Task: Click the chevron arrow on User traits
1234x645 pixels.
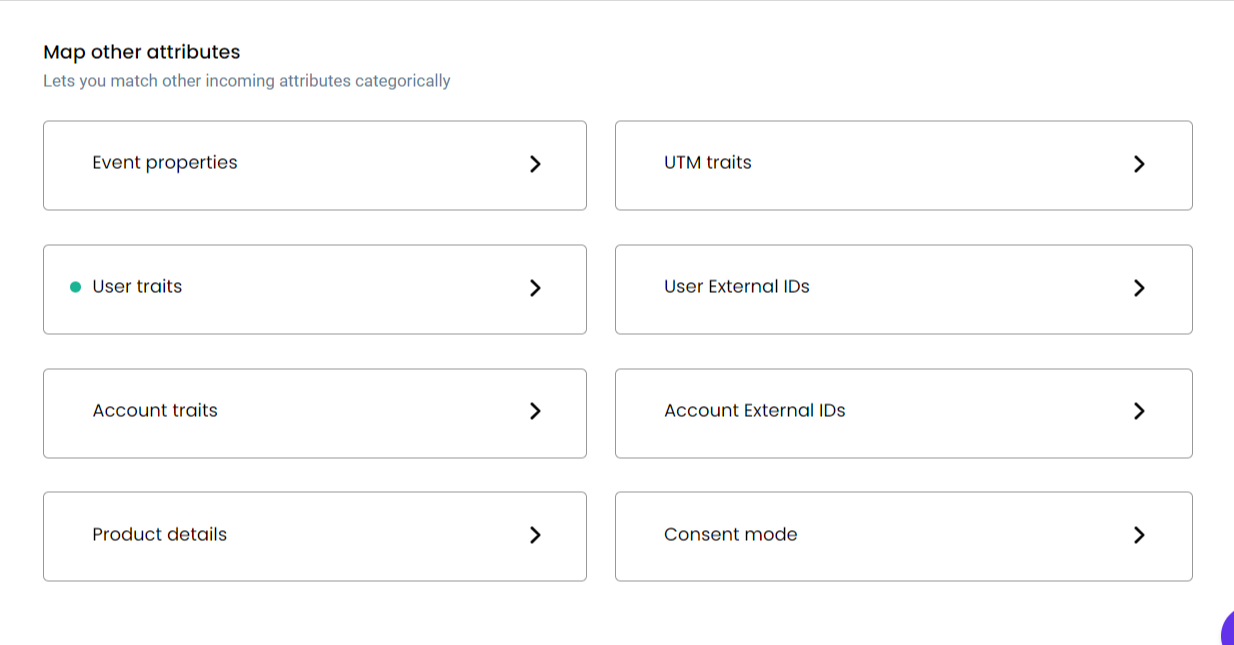Action: click(x=535, y=288)
